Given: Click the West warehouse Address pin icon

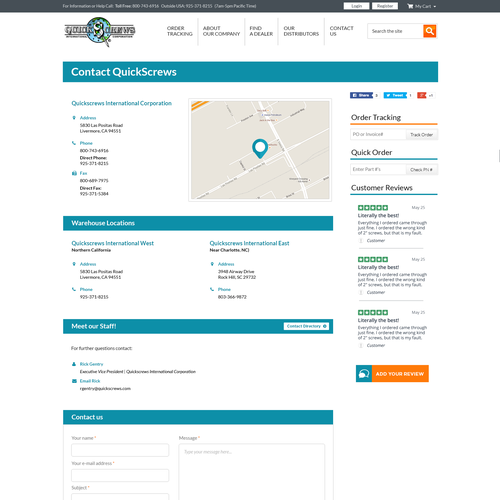Looking at the screenshot, I should [74, 264].
